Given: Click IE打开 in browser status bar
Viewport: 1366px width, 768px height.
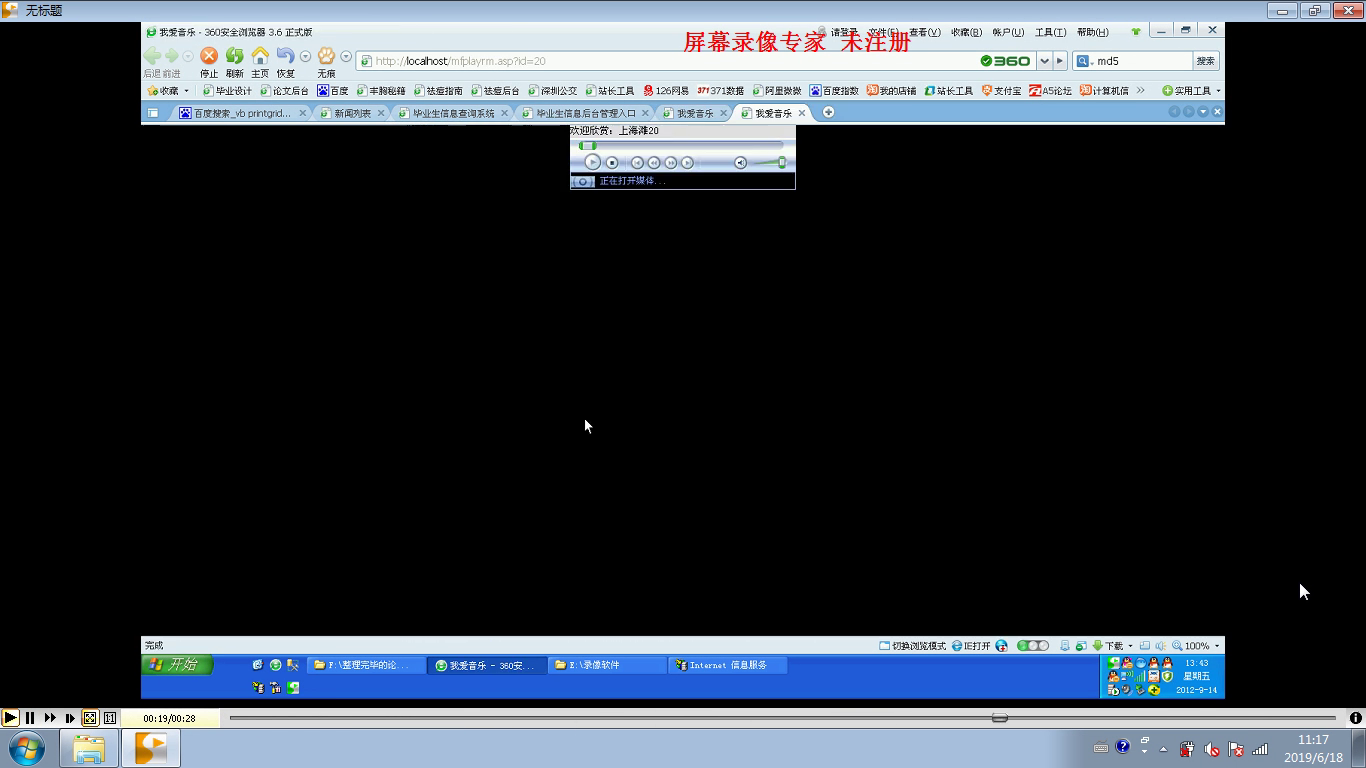Looking at the screenshot, I should [971, 646].
